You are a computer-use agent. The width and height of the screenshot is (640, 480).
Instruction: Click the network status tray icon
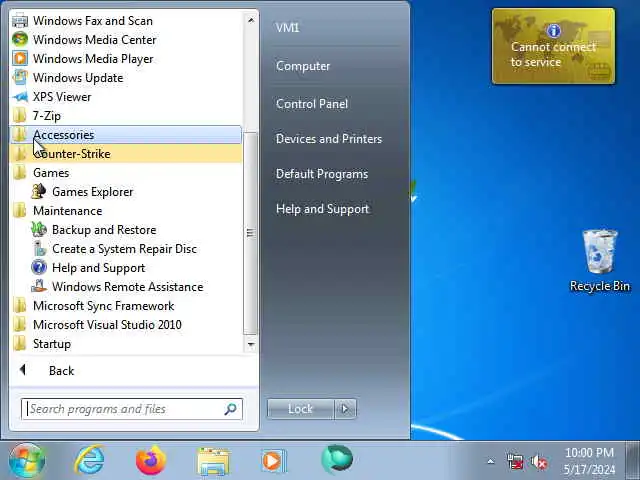(515, 462)
